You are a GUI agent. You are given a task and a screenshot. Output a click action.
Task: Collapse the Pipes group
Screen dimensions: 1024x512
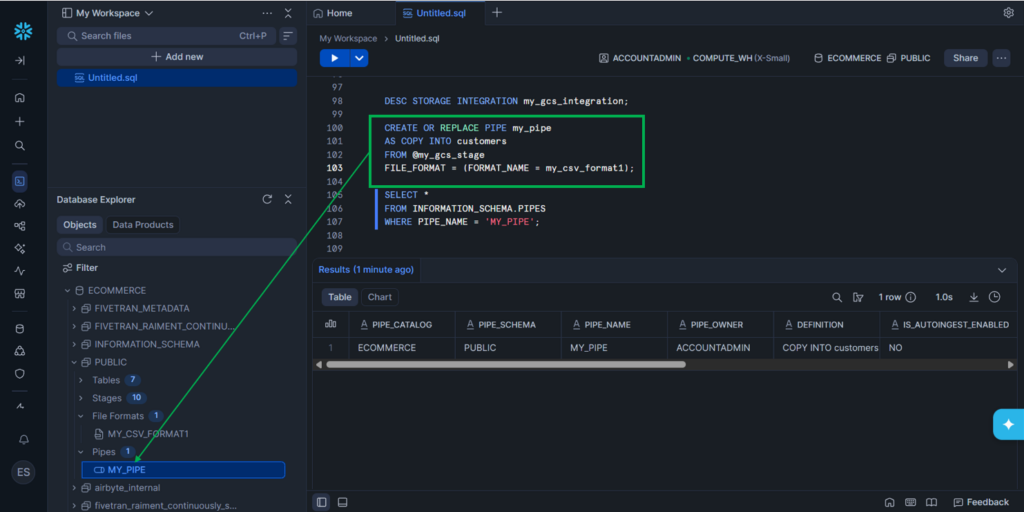pyautogui.click(x=81, y=452)
